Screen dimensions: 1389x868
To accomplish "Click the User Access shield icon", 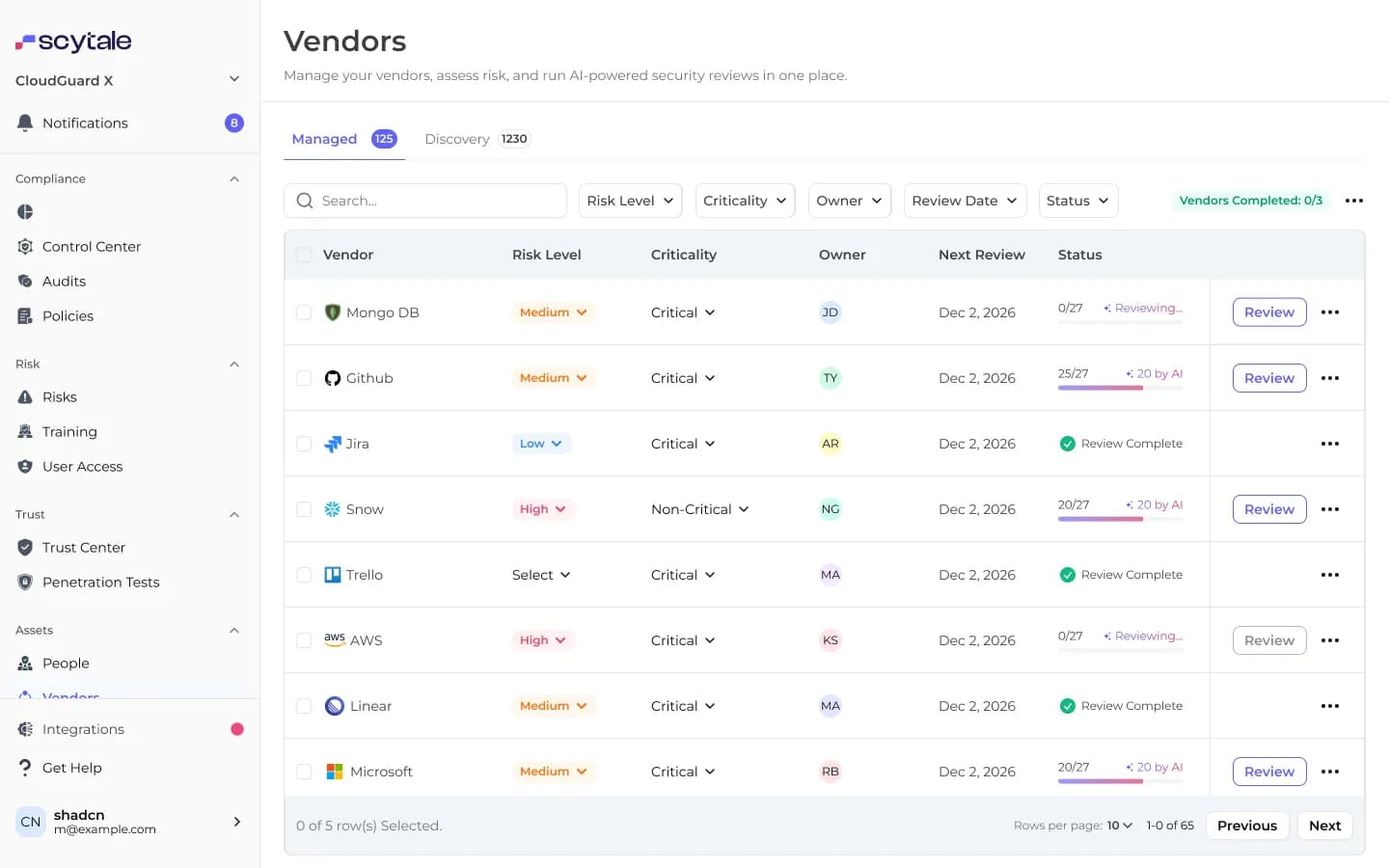I will 25,466.
